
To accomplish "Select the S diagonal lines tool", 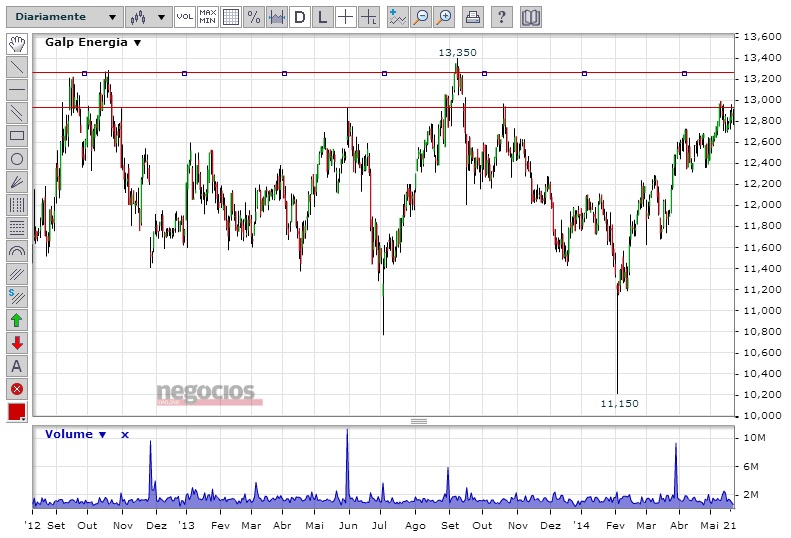I will click(x=17, y=297).
